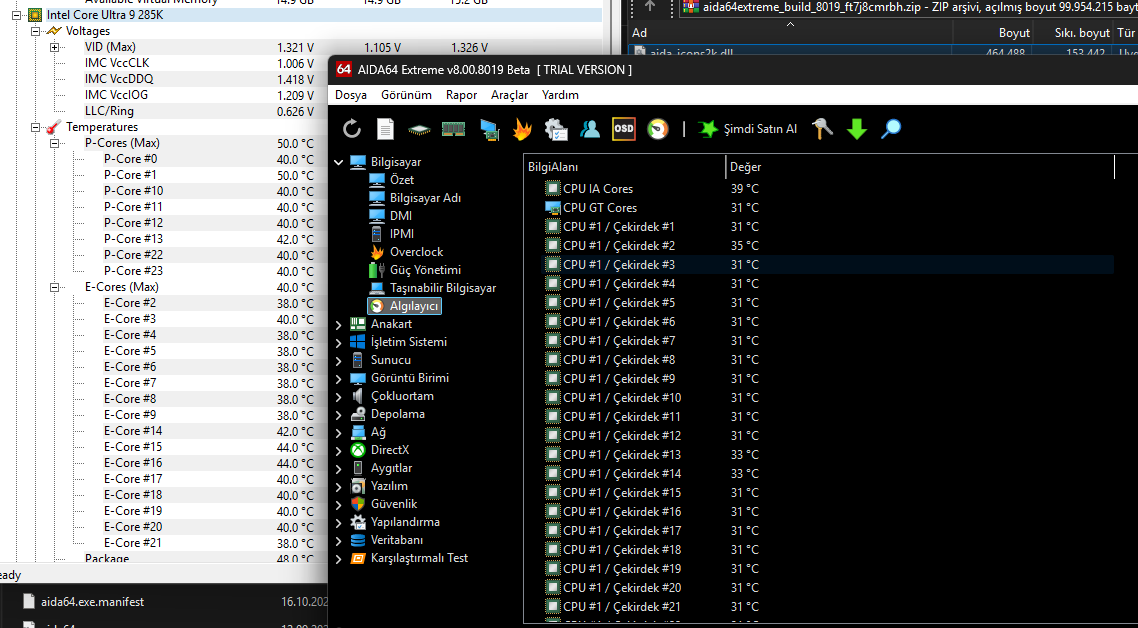This screenshot has height=628, width=1138.
Task: Open the Rapor menu
Action: 461,95
